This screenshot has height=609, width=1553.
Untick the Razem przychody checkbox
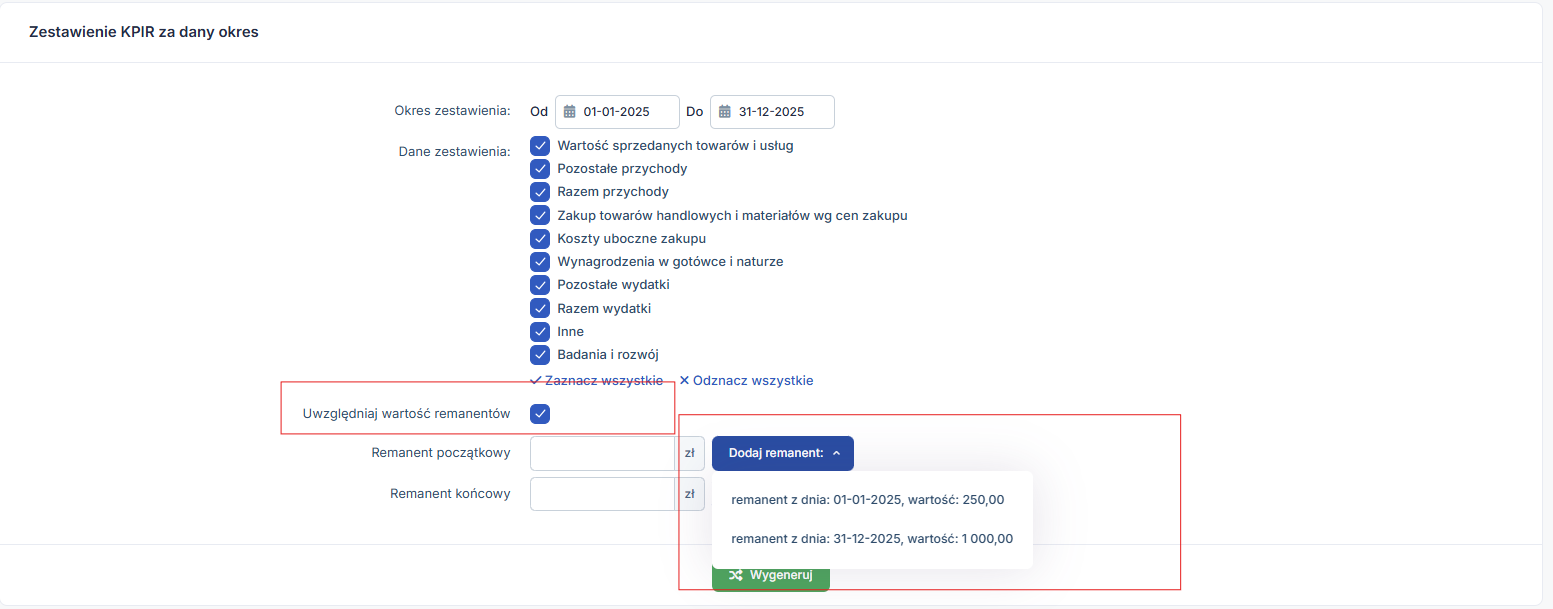[540, 192]
